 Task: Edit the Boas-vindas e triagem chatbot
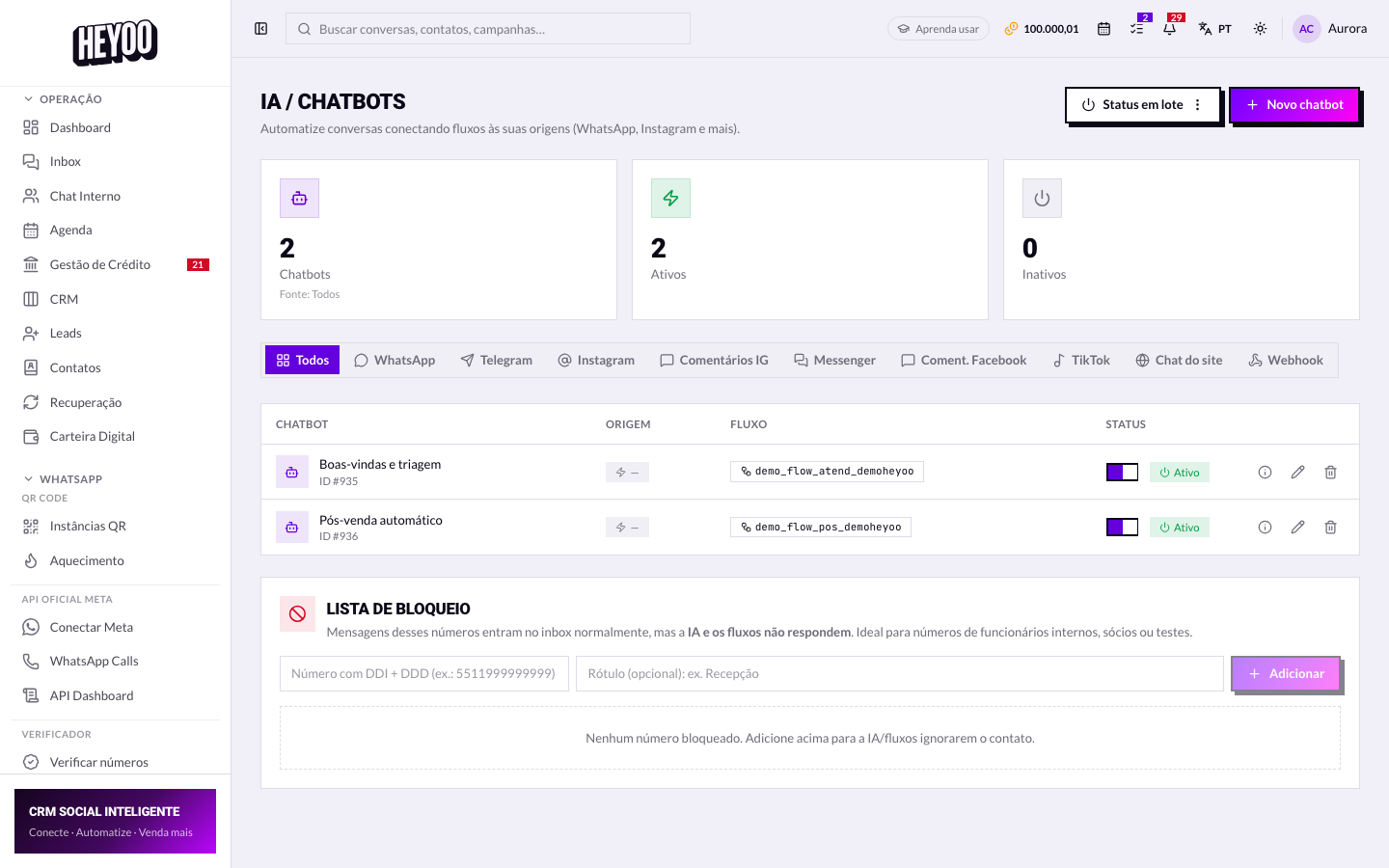click(1297, 472)
